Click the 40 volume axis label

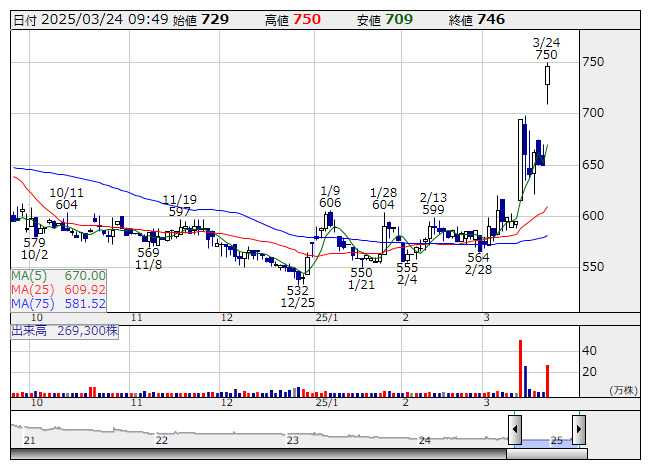589,351
